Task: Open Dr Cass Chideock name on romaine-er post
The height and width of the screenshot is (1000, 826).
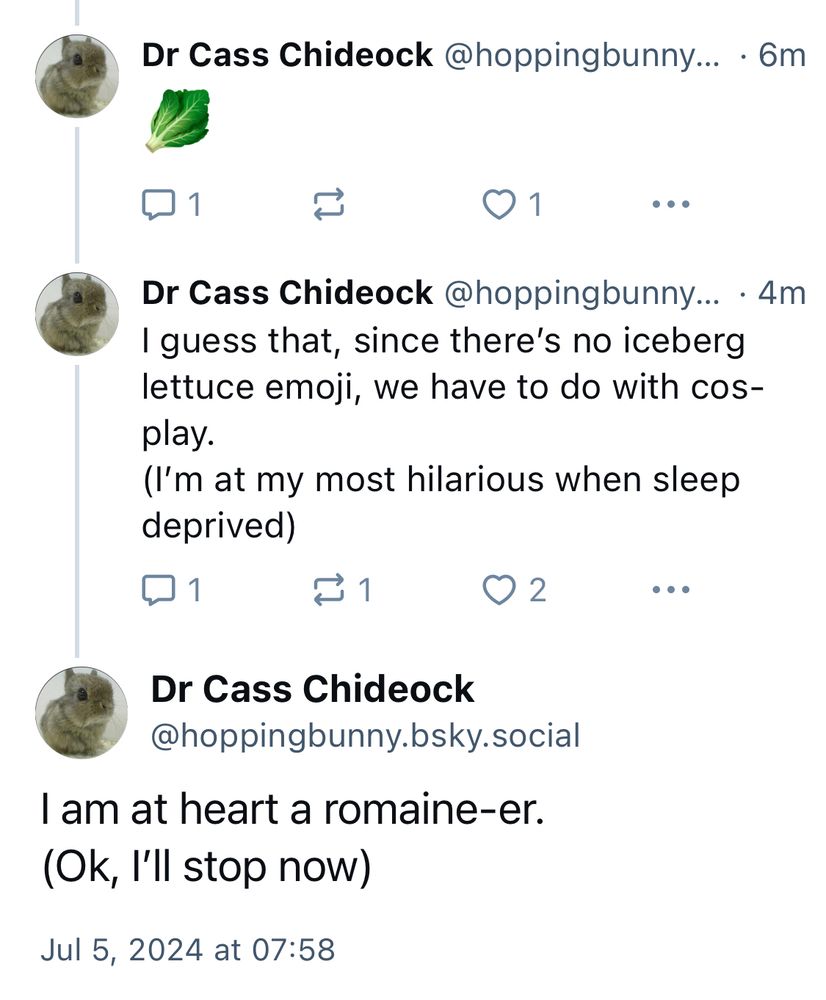Action: tap(312, 689)
